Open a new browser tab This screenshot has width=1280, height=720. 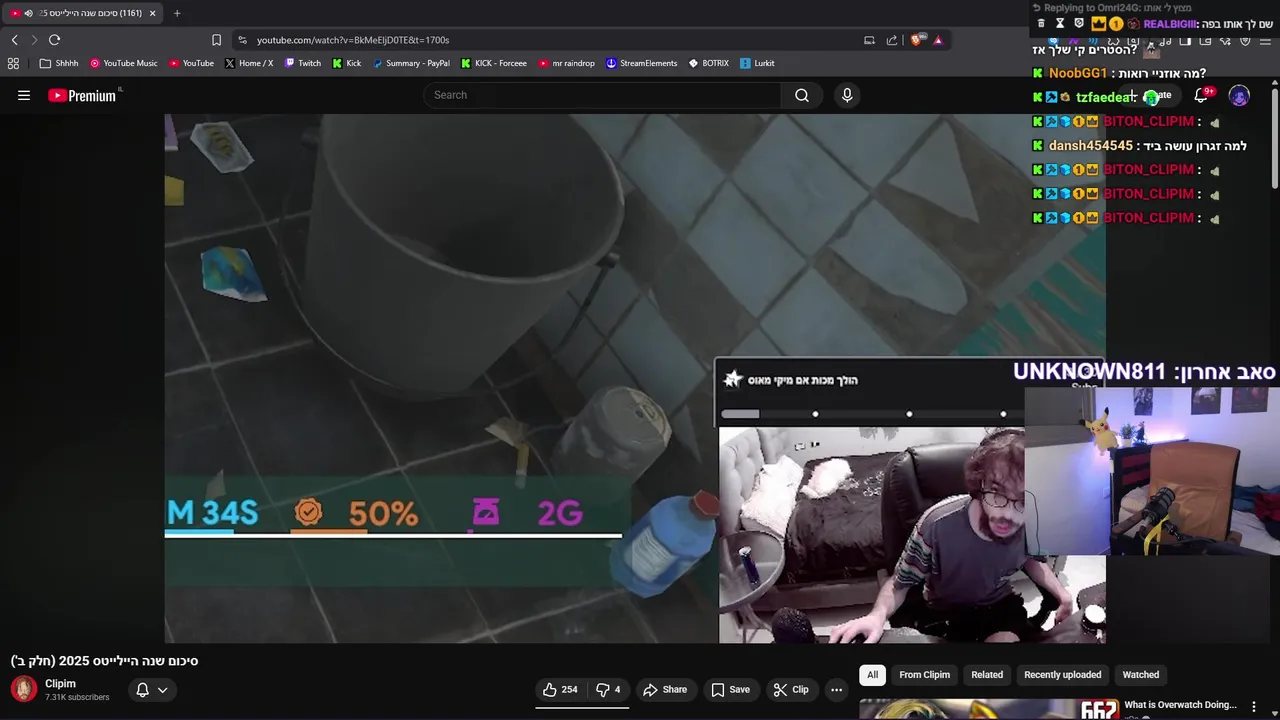177,13
